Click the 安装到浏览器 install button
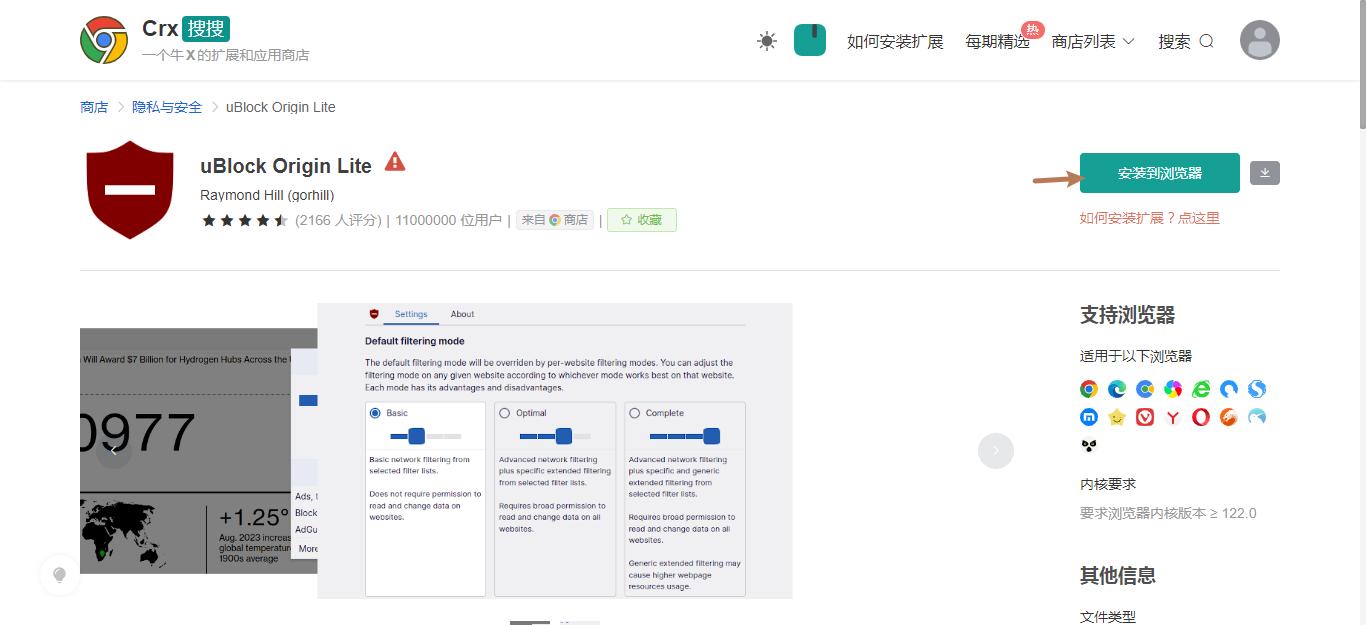The width and height of the screenshot is (1366, 625). (x=1160, y=173)
